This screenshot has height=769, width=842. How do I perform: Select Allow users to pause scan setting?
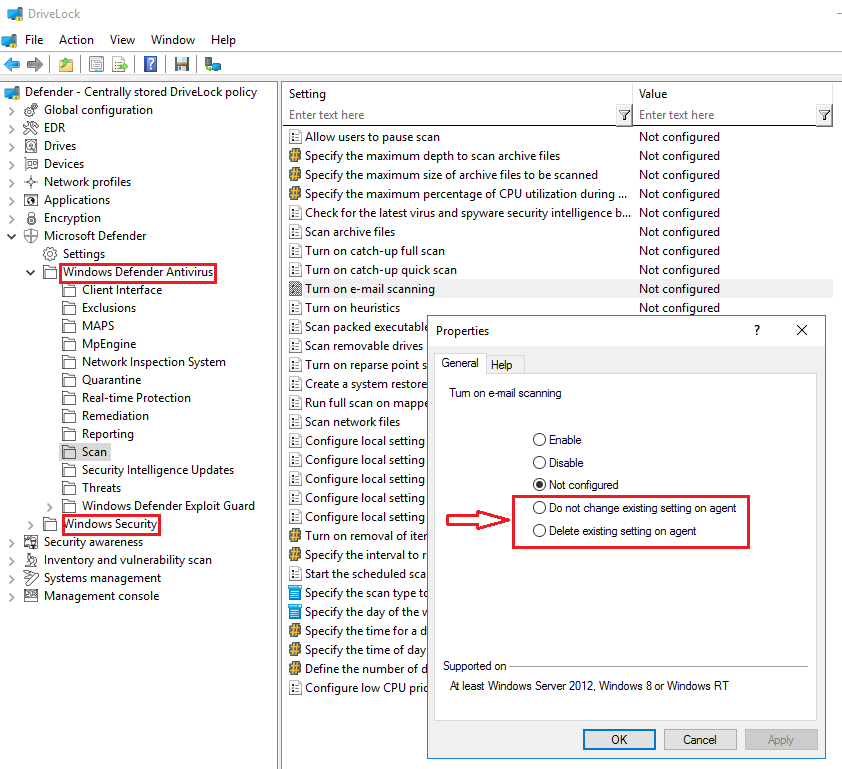(372, 137)
